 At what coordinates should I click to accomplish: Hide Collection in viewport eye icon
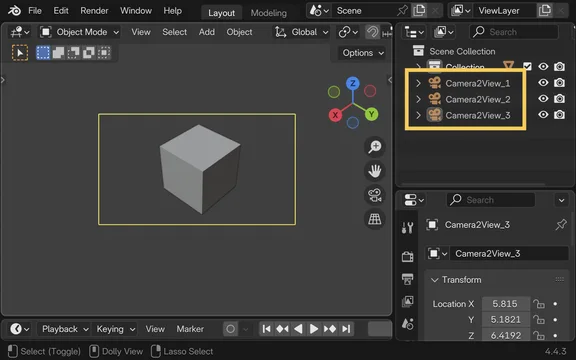coord(543,66)
